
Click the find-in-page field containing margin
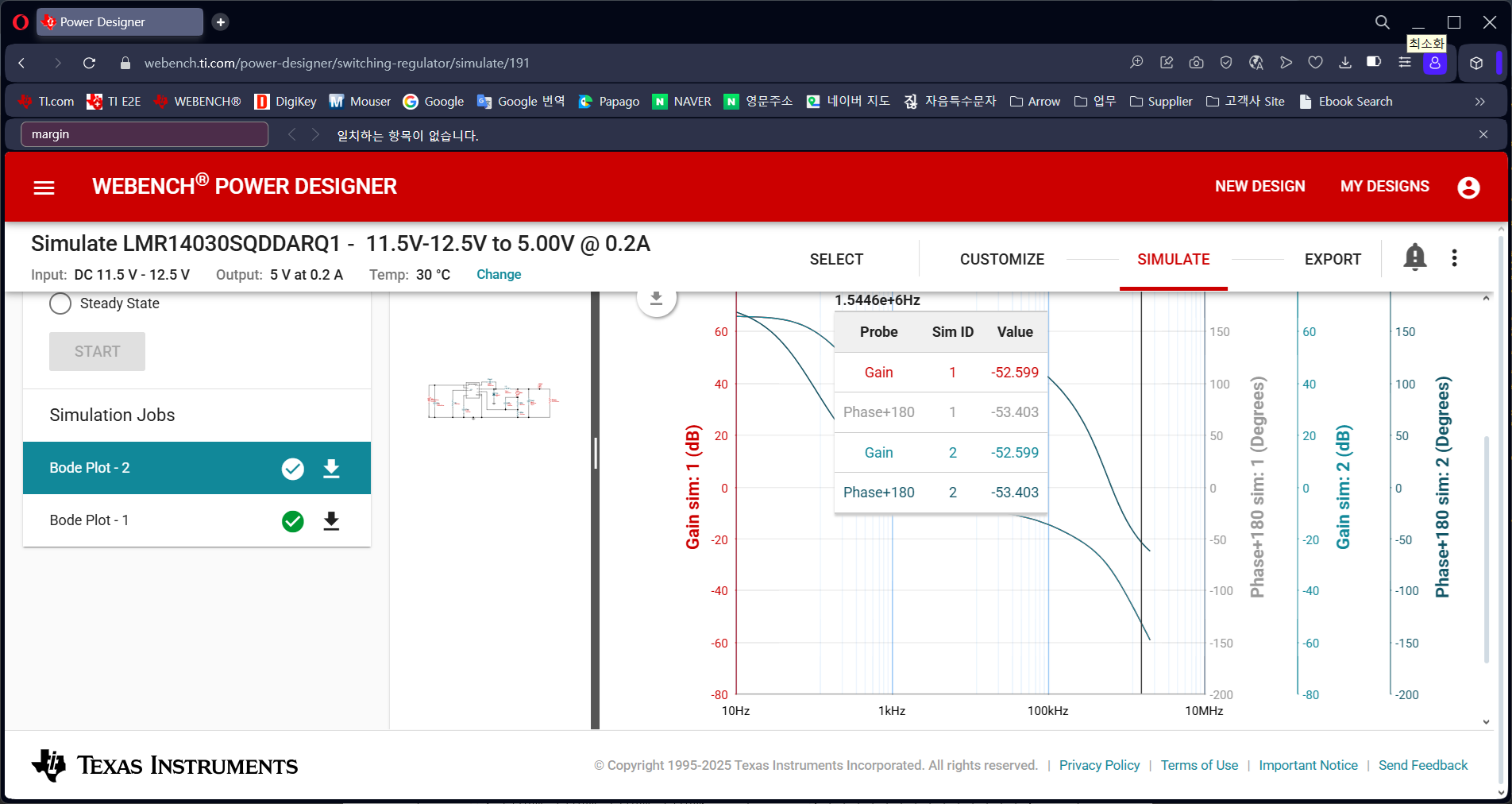tap(145, 134)
